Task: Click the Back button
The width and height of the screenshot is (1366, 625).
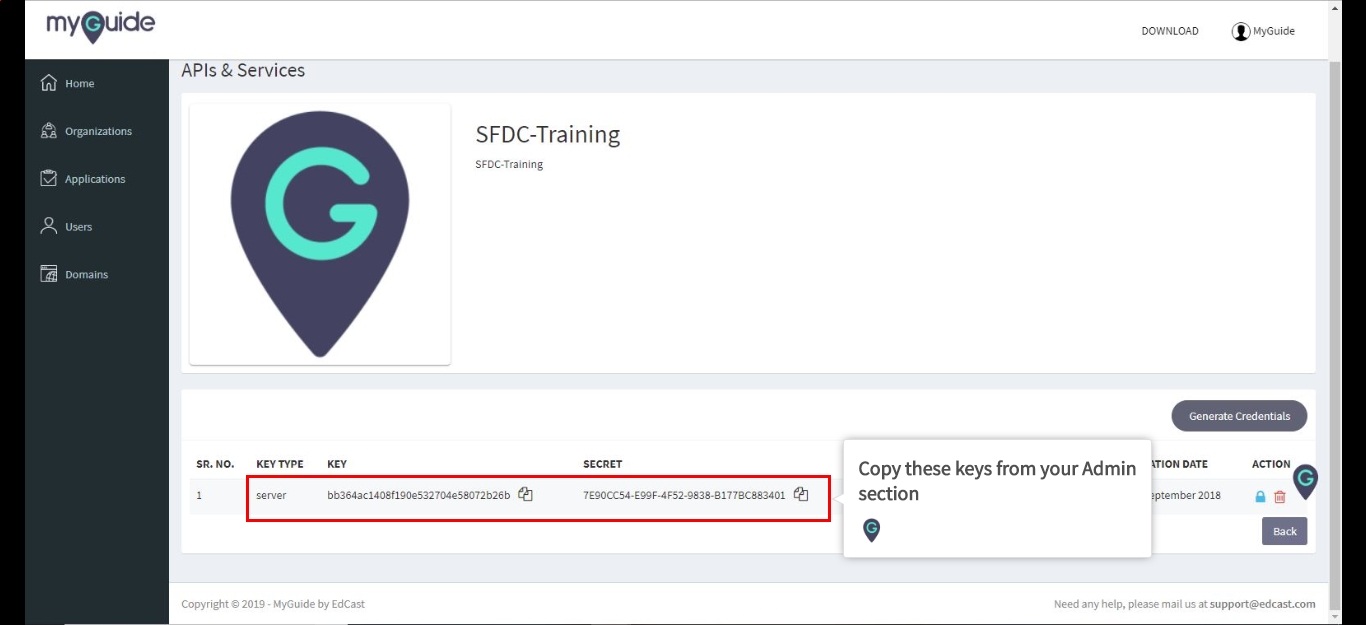Action: (1284, 531)
